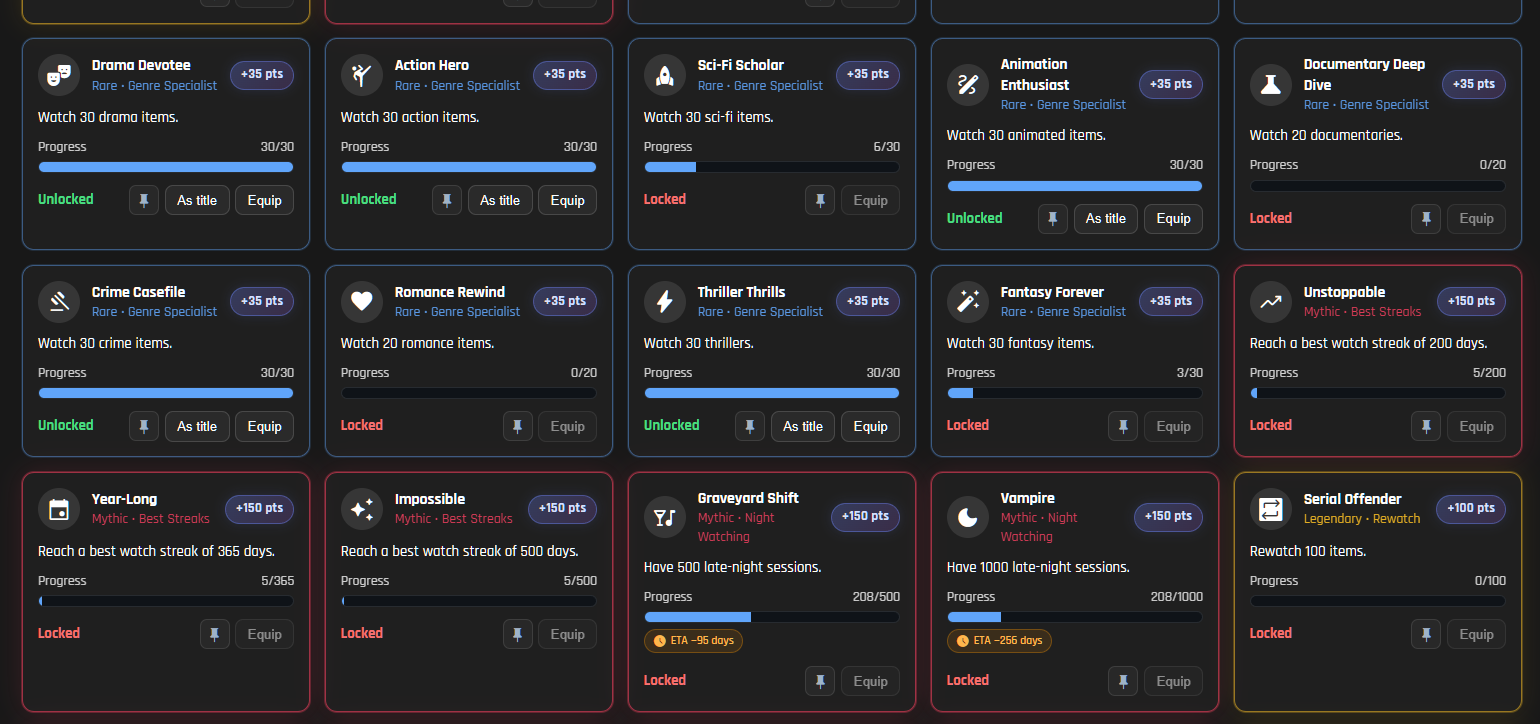Equip the Thriller Thrills badge
This screenshot has height=724, width=1540.
(x=870, y=426)
